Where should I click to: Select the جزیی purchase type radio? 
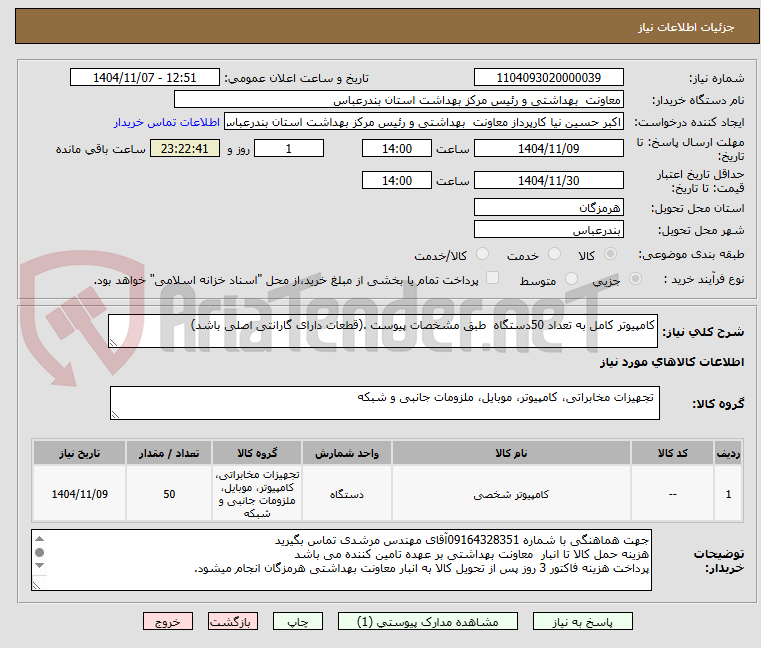pyautogui.click(x=635, y=279)
